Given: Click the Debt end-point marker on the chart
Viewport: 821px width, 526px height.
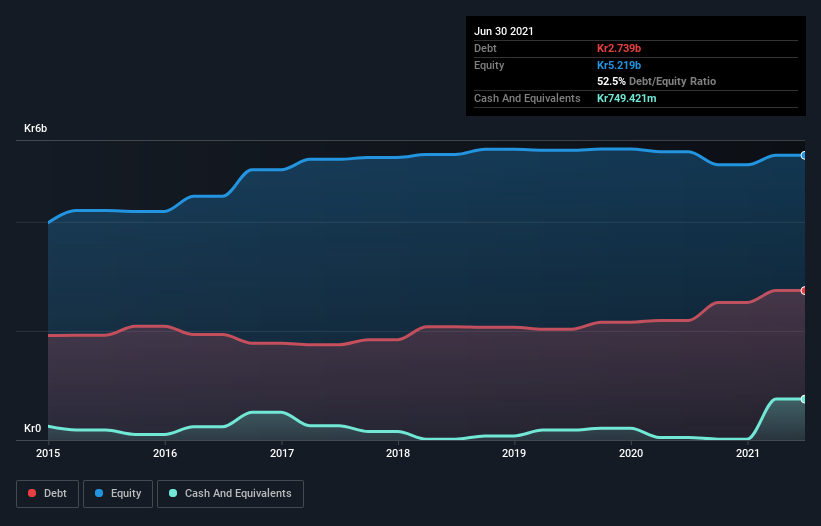Looking at the screenshot, I should (x=804, y=290).
